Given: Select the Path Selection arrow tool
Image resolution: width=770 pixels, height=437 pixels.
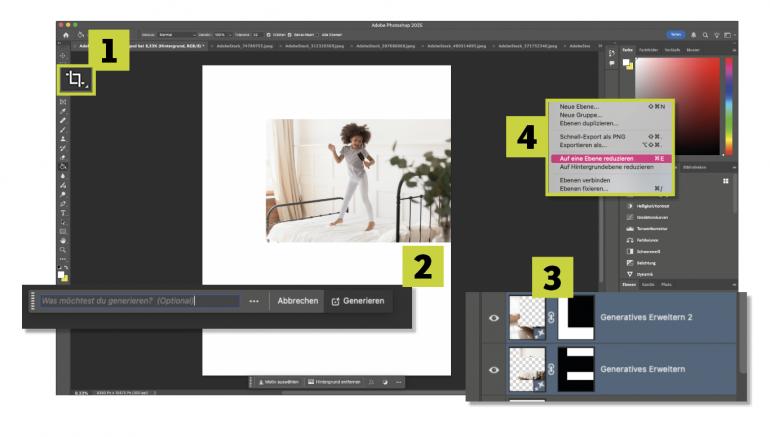Looking at the screenshot, I should [x=63, y=222].
